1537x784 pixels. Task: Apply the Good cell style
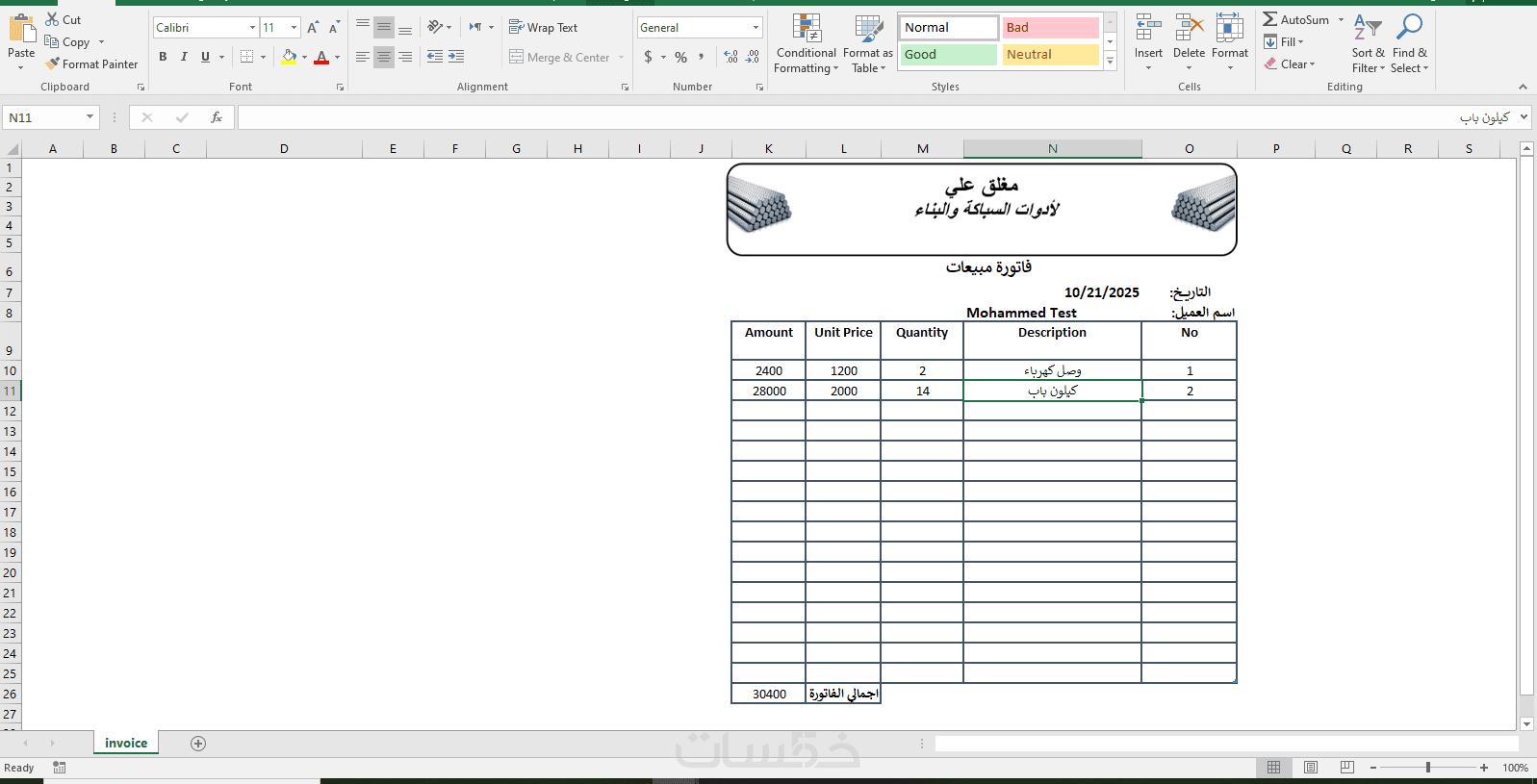(x=948, y=55)
